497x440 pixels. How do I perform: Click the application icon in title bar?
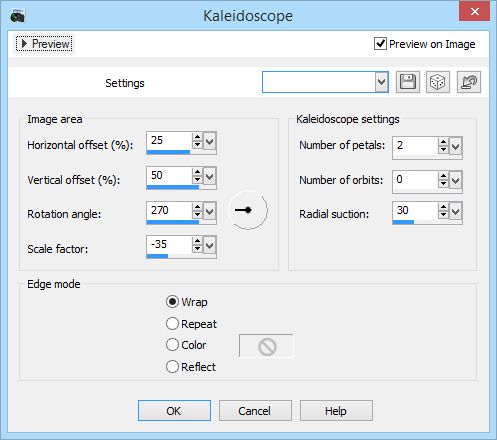coord(17,16)
